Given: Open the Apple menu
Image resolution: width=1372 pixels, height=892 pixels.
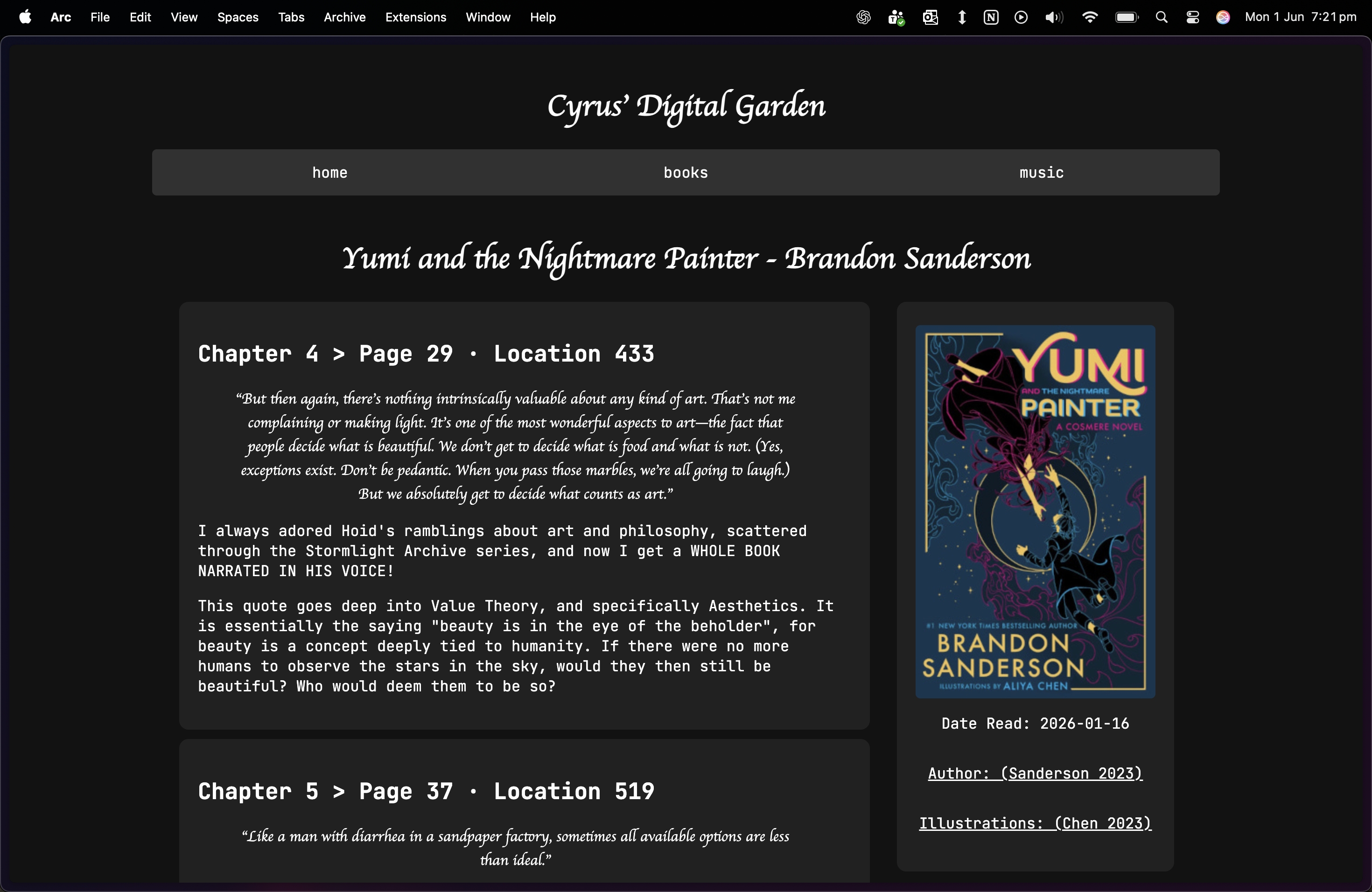Looking at the screenshot, I should [25, 17].
